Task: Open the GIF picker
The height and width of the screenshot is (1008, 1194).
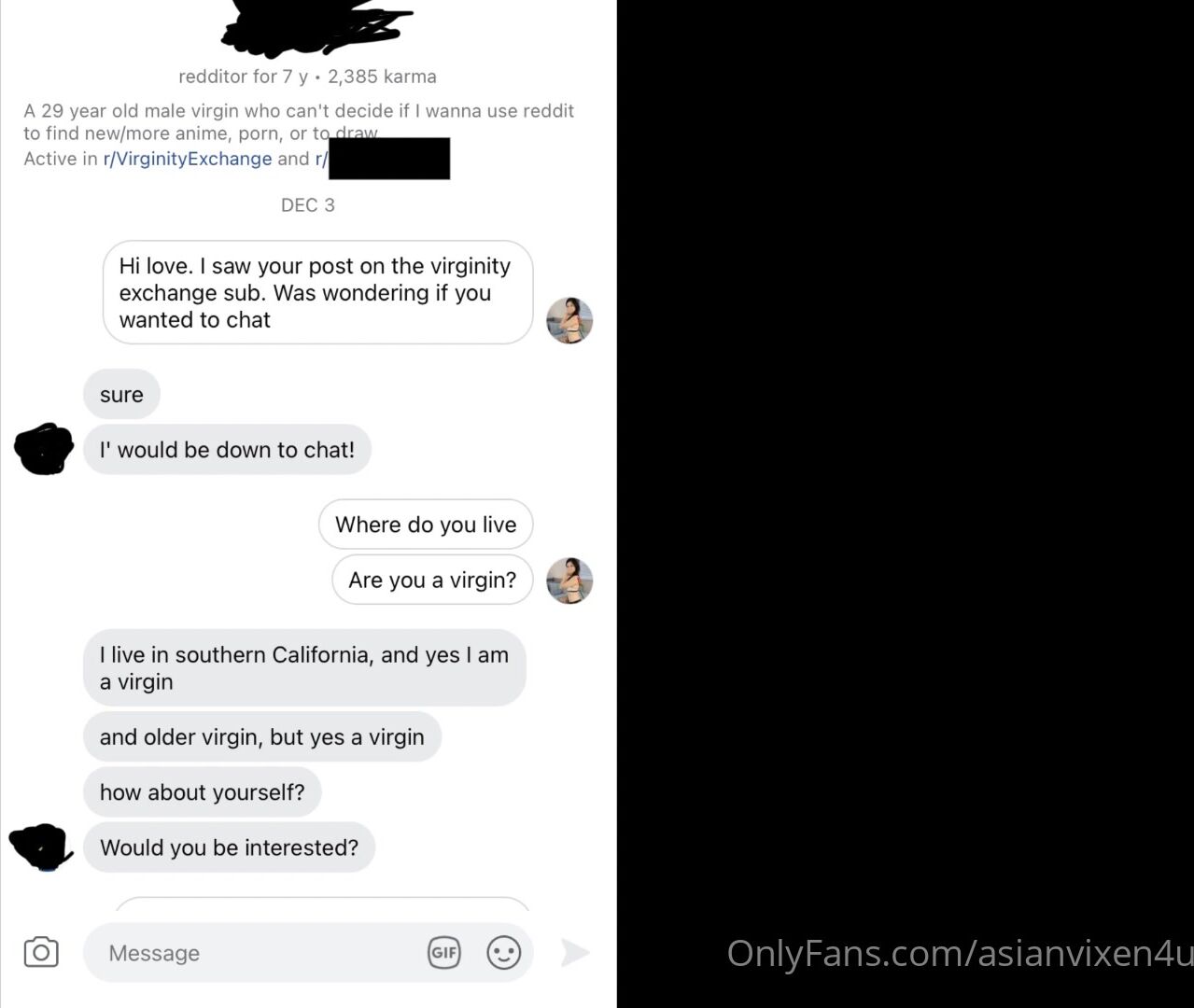Action: (x=444, y=952)
